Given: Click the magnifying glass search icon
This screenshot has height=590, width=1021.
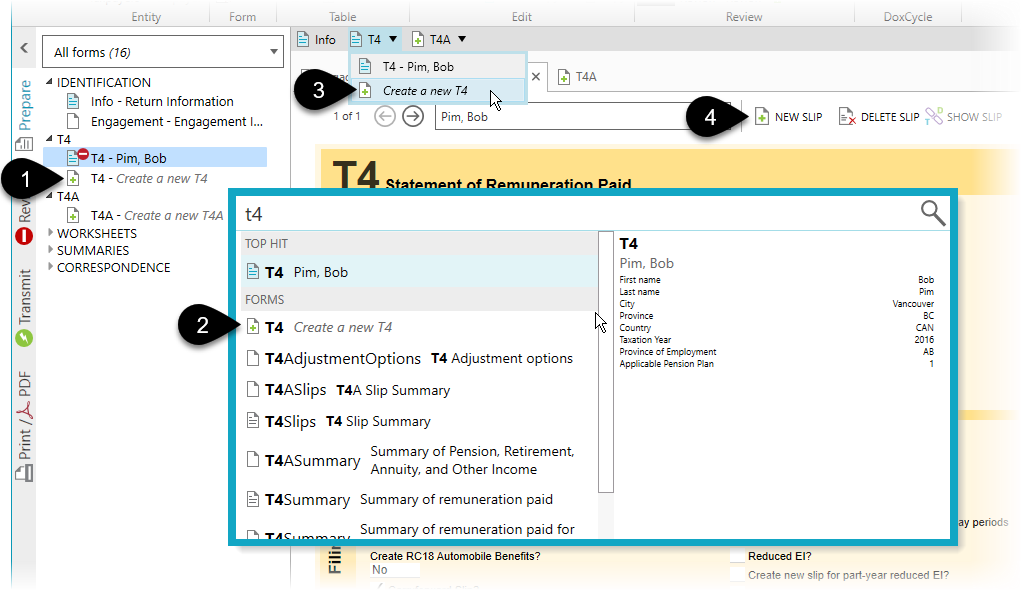Looking at the screenshot, I should point(932,213).
